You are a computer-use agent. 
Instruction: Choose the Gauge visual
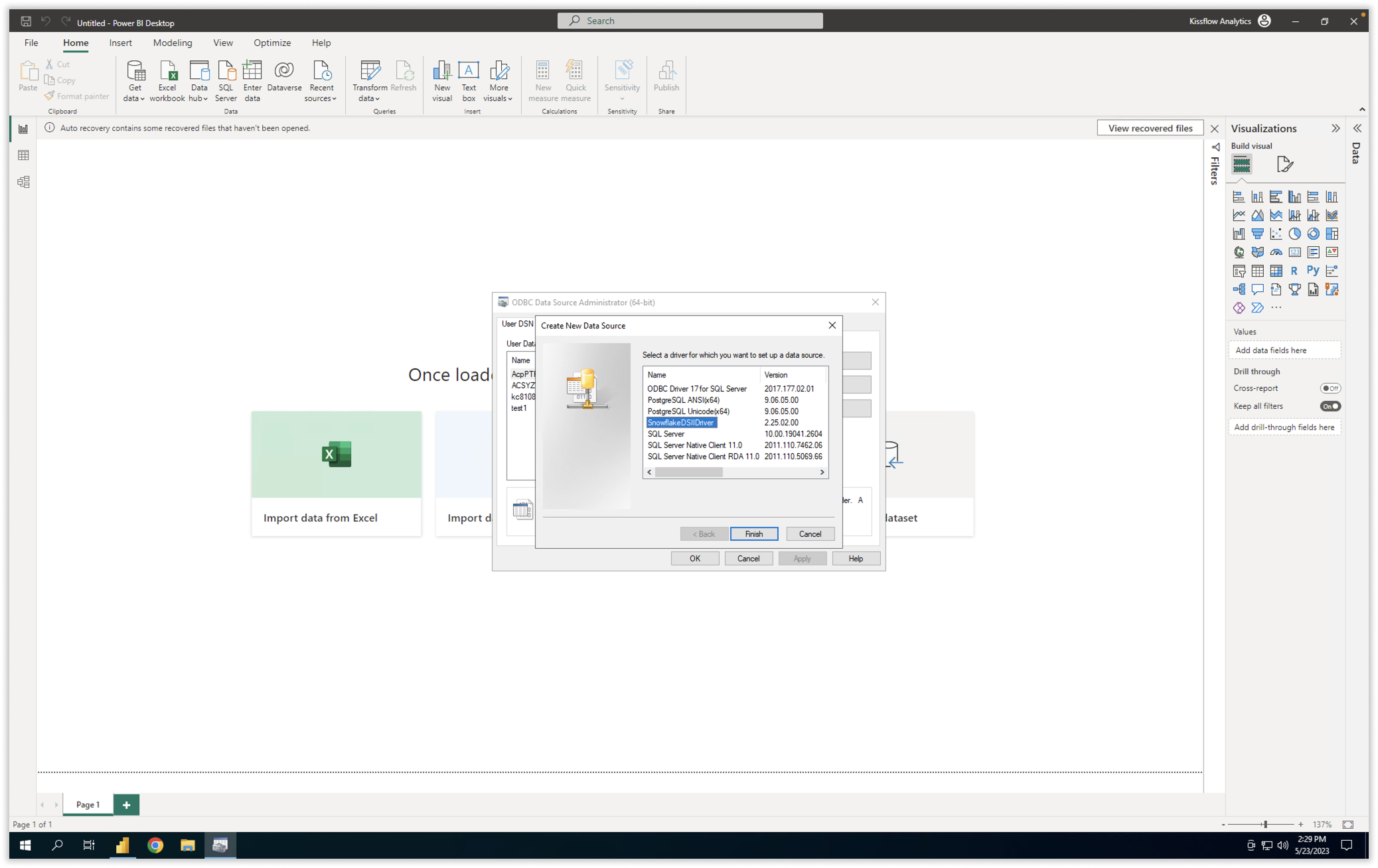tap(1276, 252)
